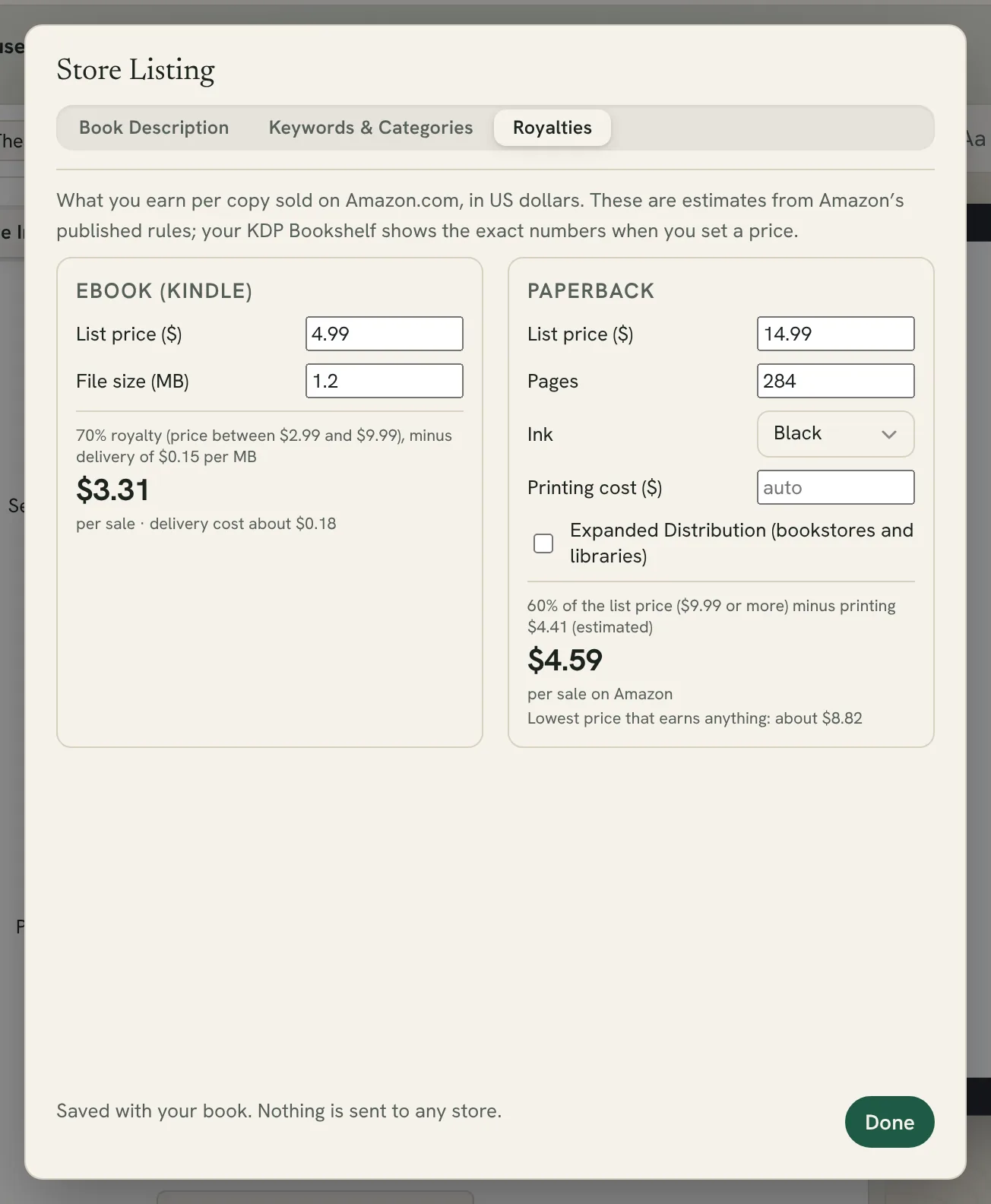Viewport: 991px width, 1204px height.
Task: Switch to the Book Description tab
Action: 154,128
